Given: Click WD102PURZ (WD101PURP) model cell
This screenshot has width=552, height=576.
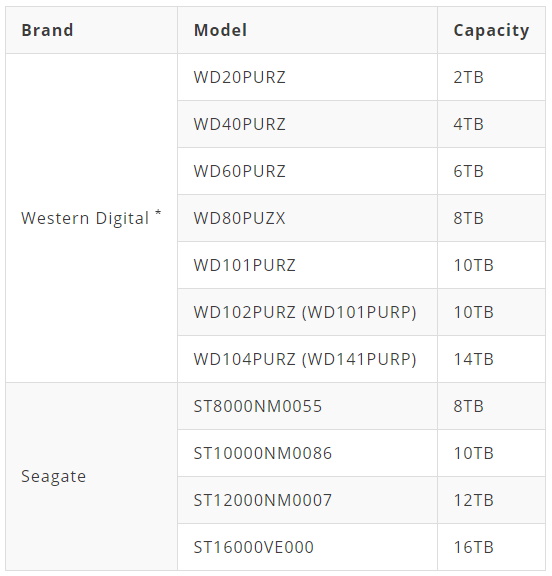Looking at the screenshot, I should tap(307, 312).
